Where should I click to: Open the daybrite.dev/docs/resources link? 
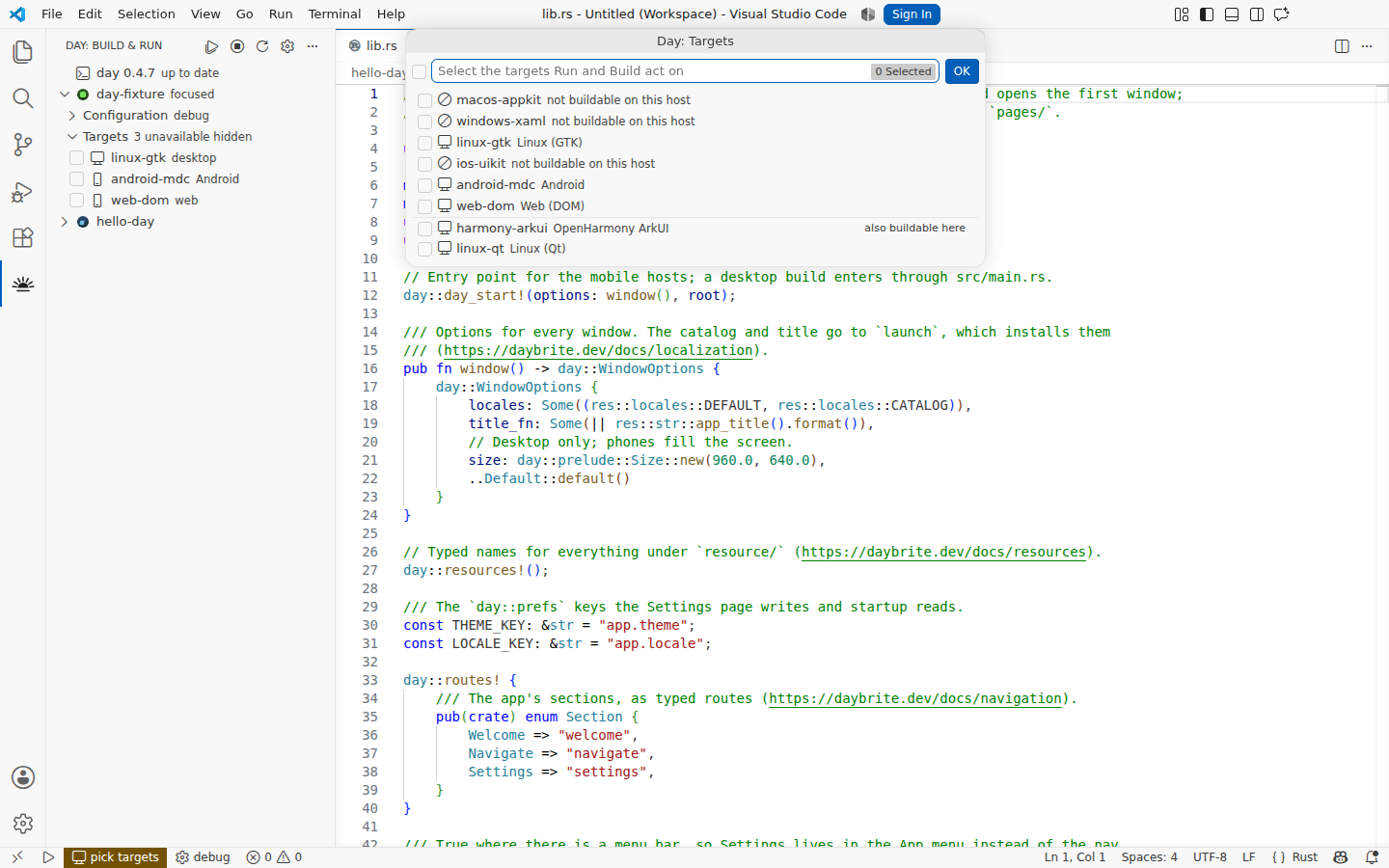pos(943,553)
